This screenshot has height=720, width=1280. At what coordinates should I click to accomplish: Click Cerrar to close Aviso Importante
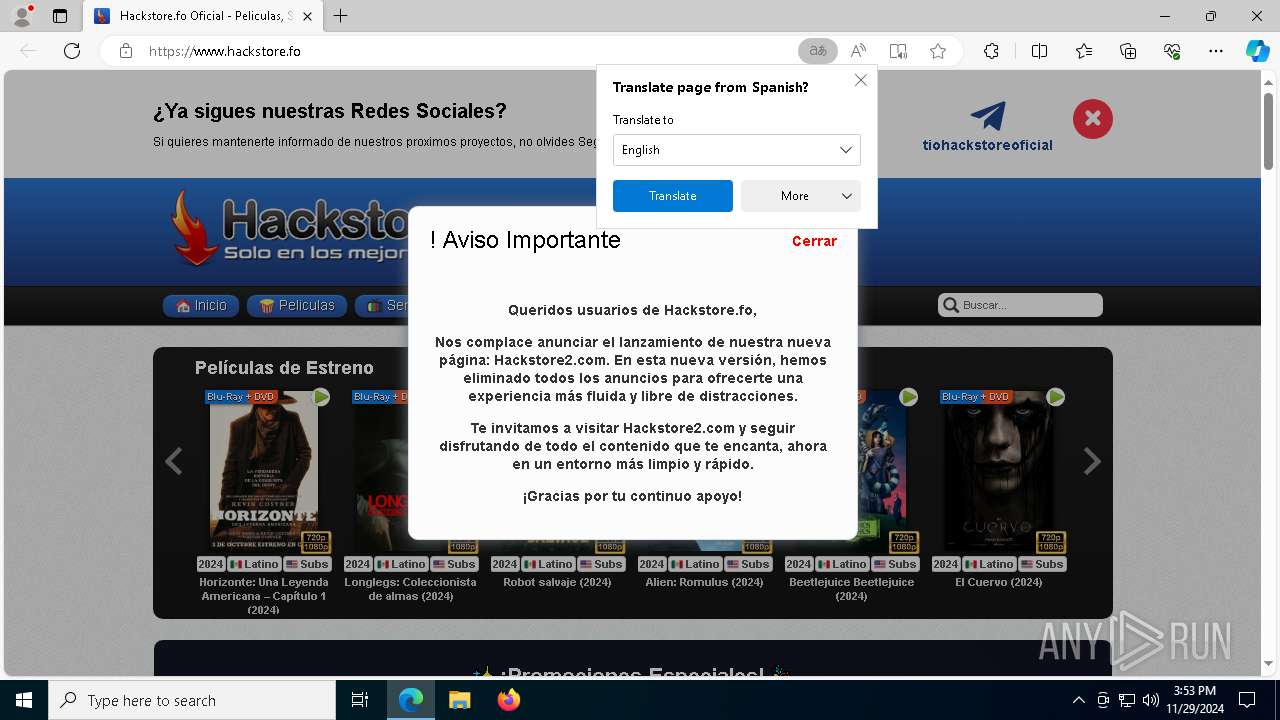[x=814, y=241]
